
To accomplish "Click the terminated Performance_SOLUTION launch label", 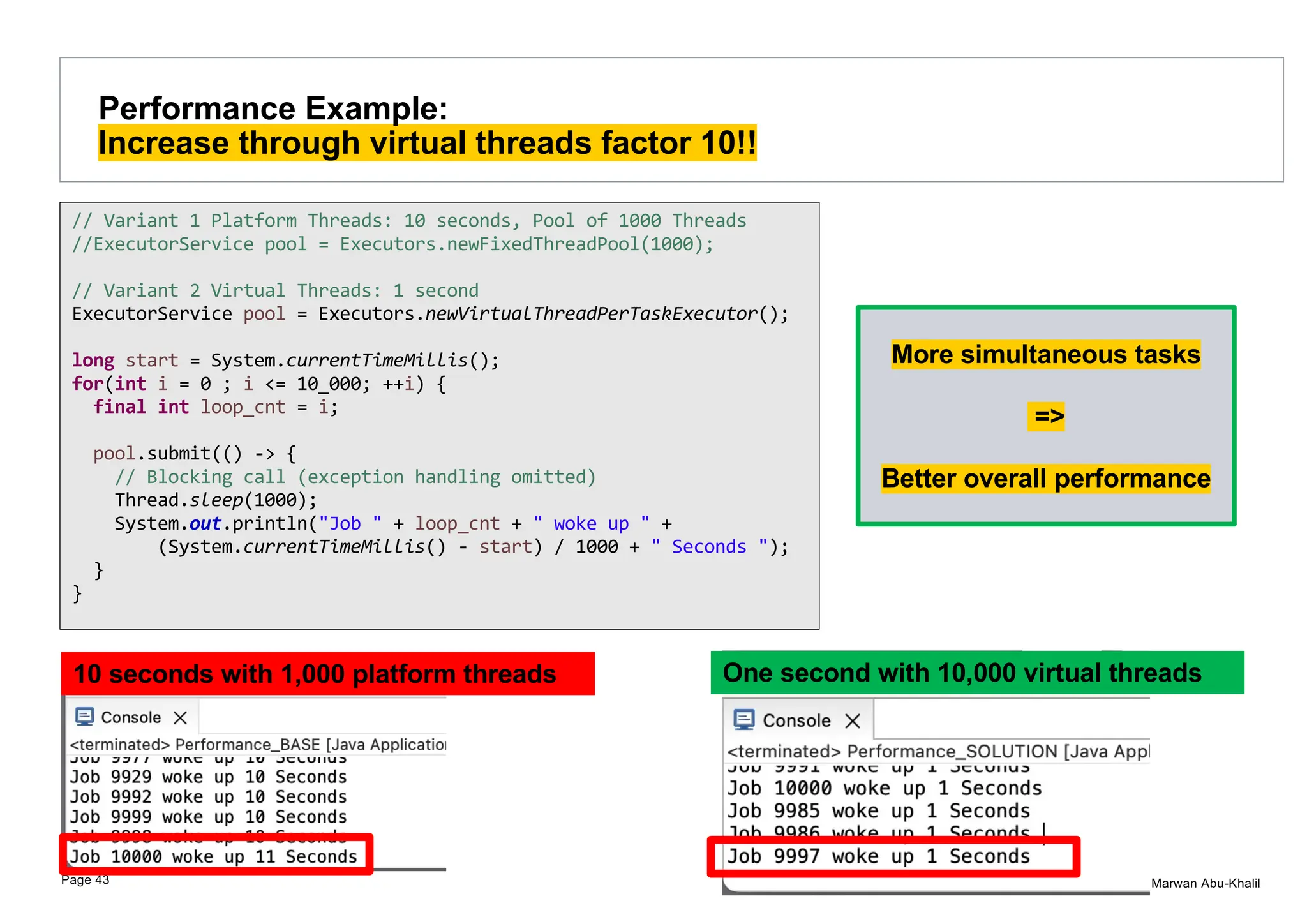I will tap(937, 751).
